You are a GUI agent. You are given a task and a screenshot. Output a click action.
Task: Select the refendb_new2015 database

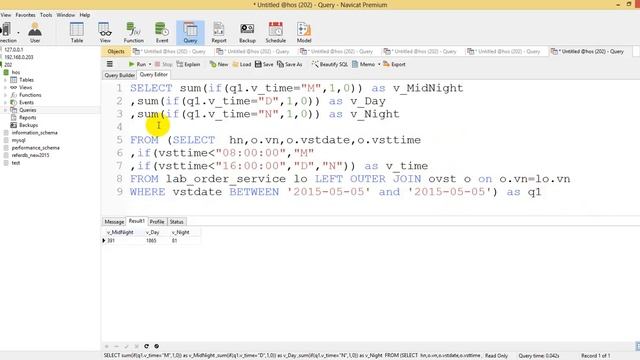[x=30, y=155]
